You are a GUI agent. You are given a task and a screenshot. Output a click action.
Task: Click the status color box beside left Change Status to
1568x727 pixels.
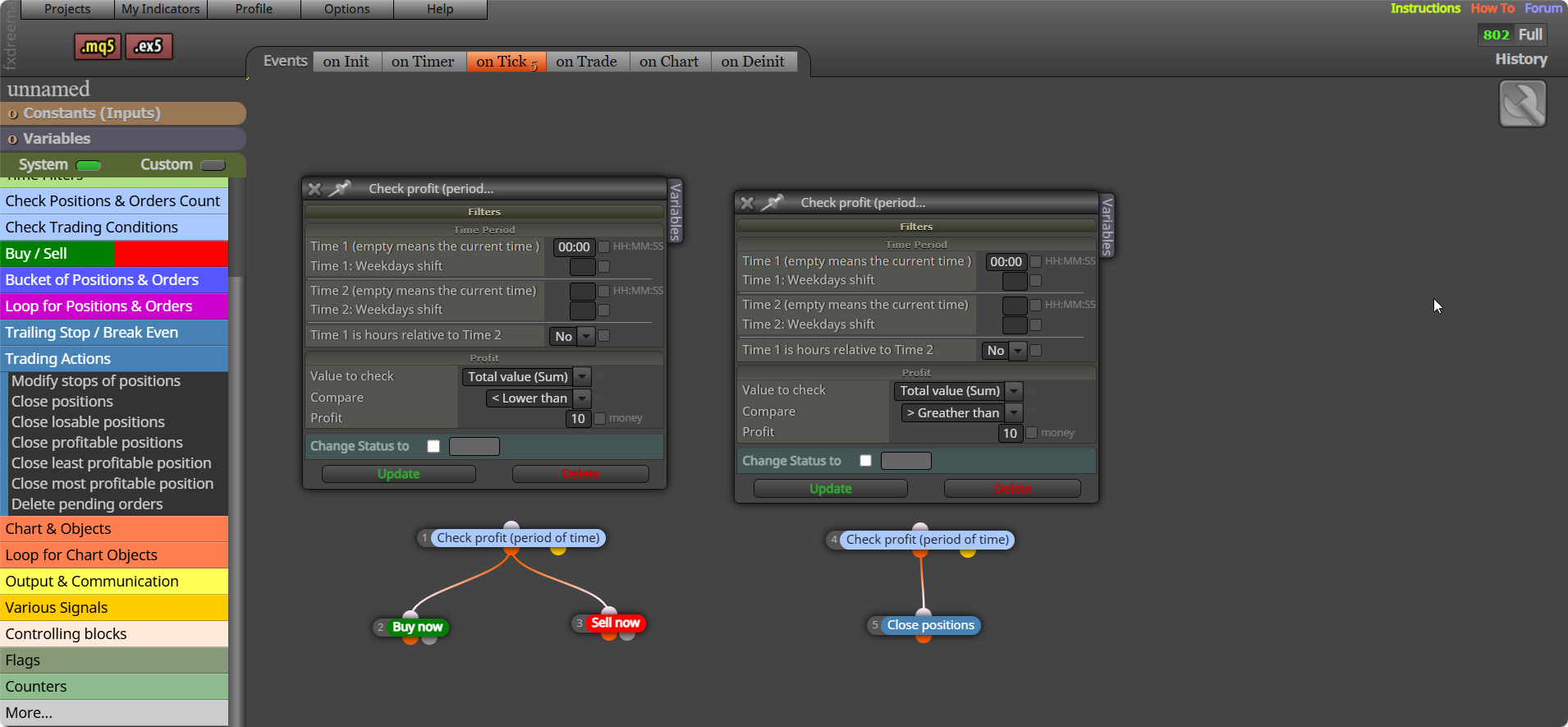pos(475,446)
